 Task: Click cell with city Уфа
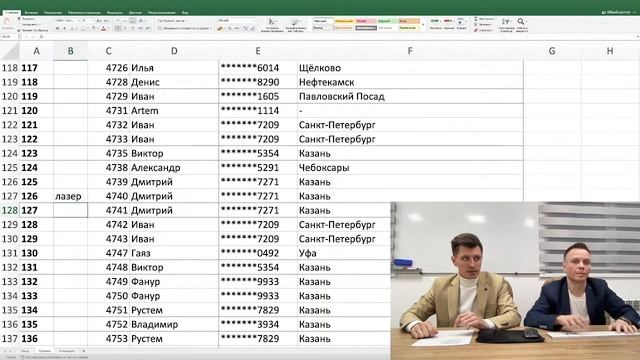[x=344, y=253]
